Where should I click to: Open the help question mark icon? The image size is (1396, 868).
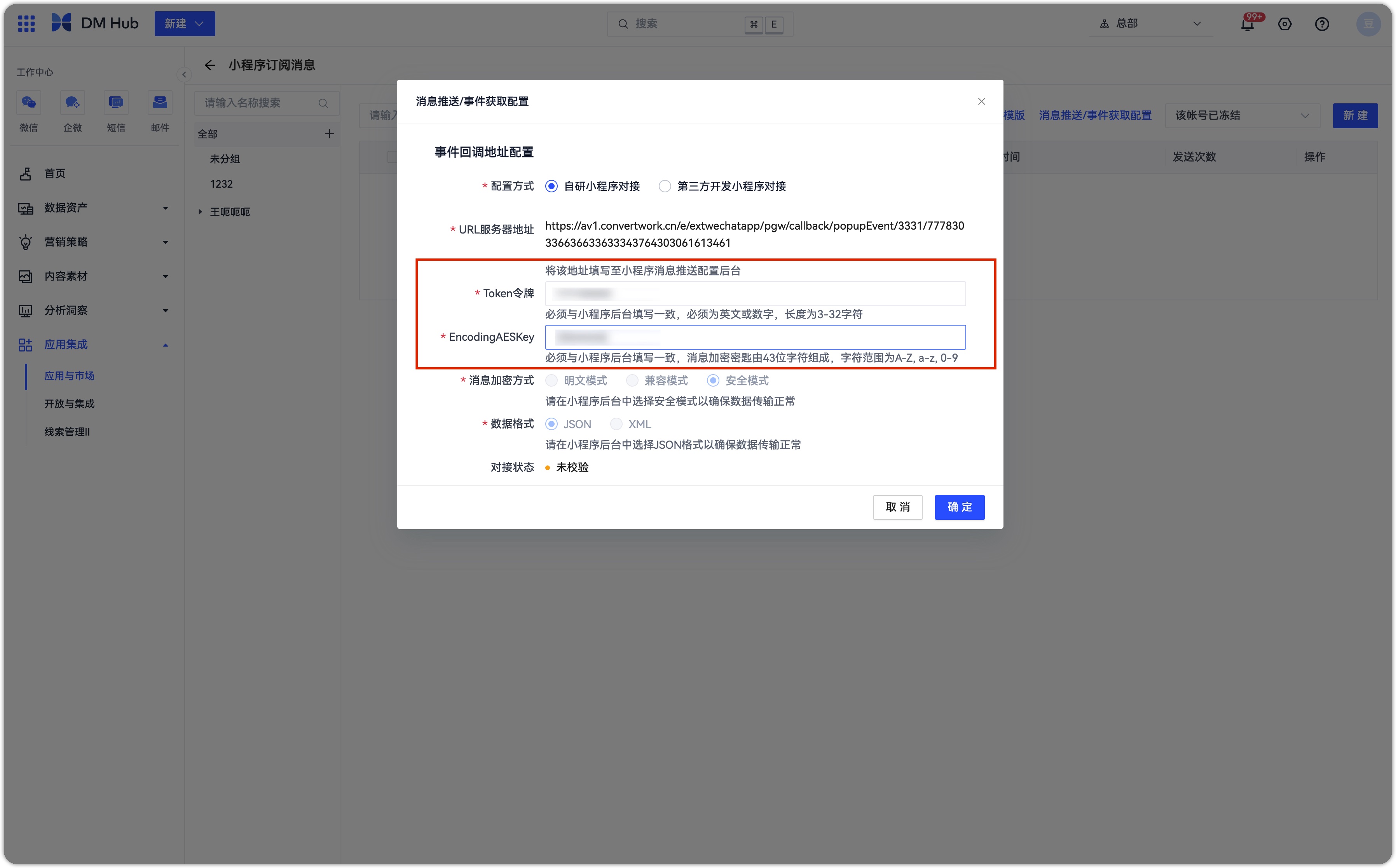coord(1322,24)
